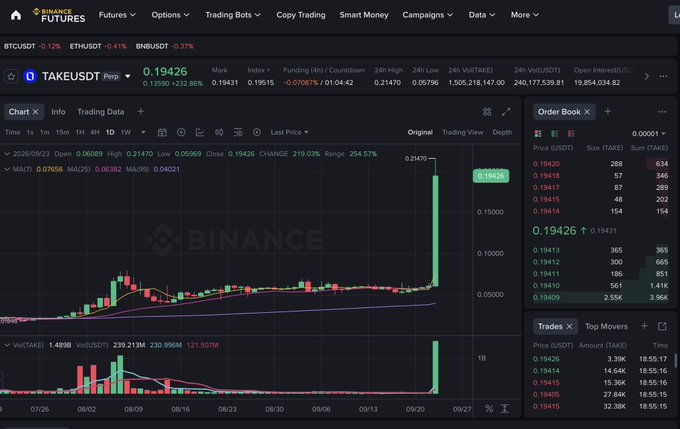Open the More dropdown menu
Image resolution: width=680 pixels, height=429 pixels.
(x=525, y=15)
